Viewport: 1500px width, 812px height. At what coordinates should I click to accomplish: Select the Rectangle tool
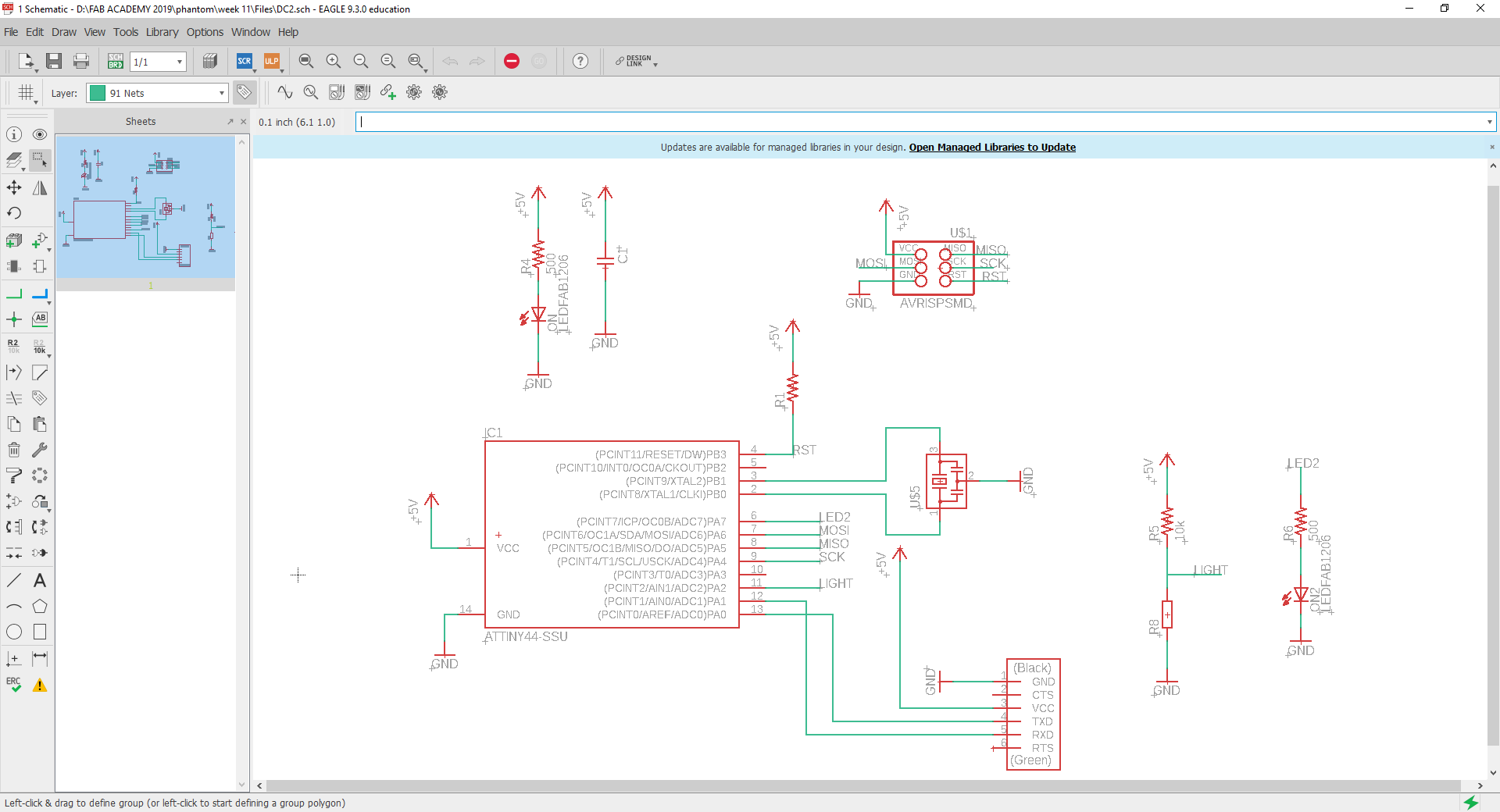40,632
